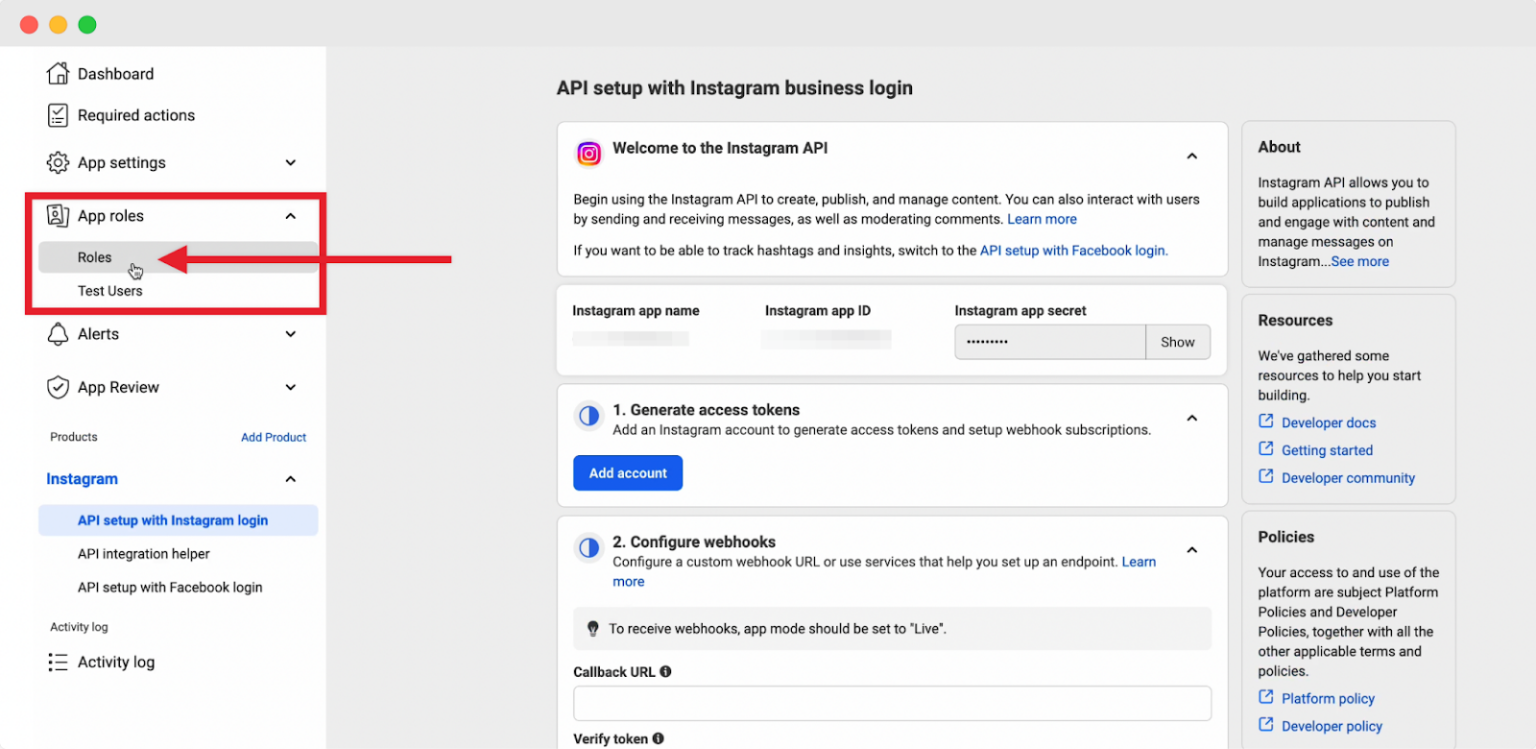Collapse the App roles section
Image resolution: width=1536 pixels, height=749 pixels.
290,215
